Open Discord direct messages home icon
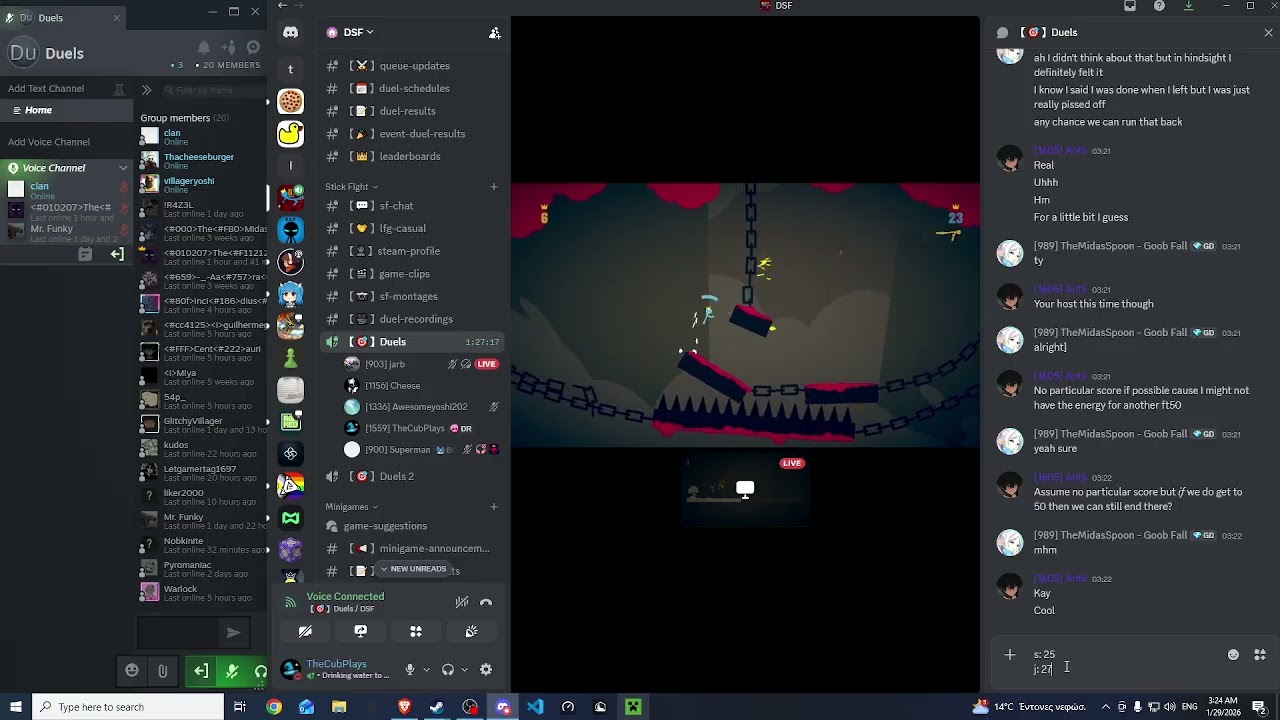The width and height of the screenshot is (1280, 720). pos(290,33)
